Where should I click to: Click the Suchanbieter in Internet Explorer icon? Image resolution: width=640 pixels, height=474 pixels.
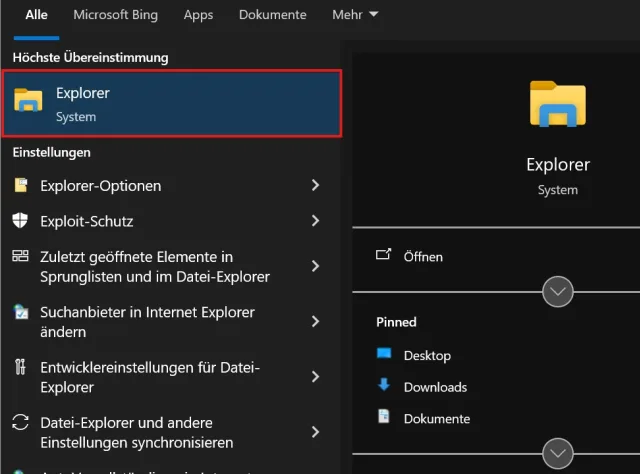click(21, 312)
